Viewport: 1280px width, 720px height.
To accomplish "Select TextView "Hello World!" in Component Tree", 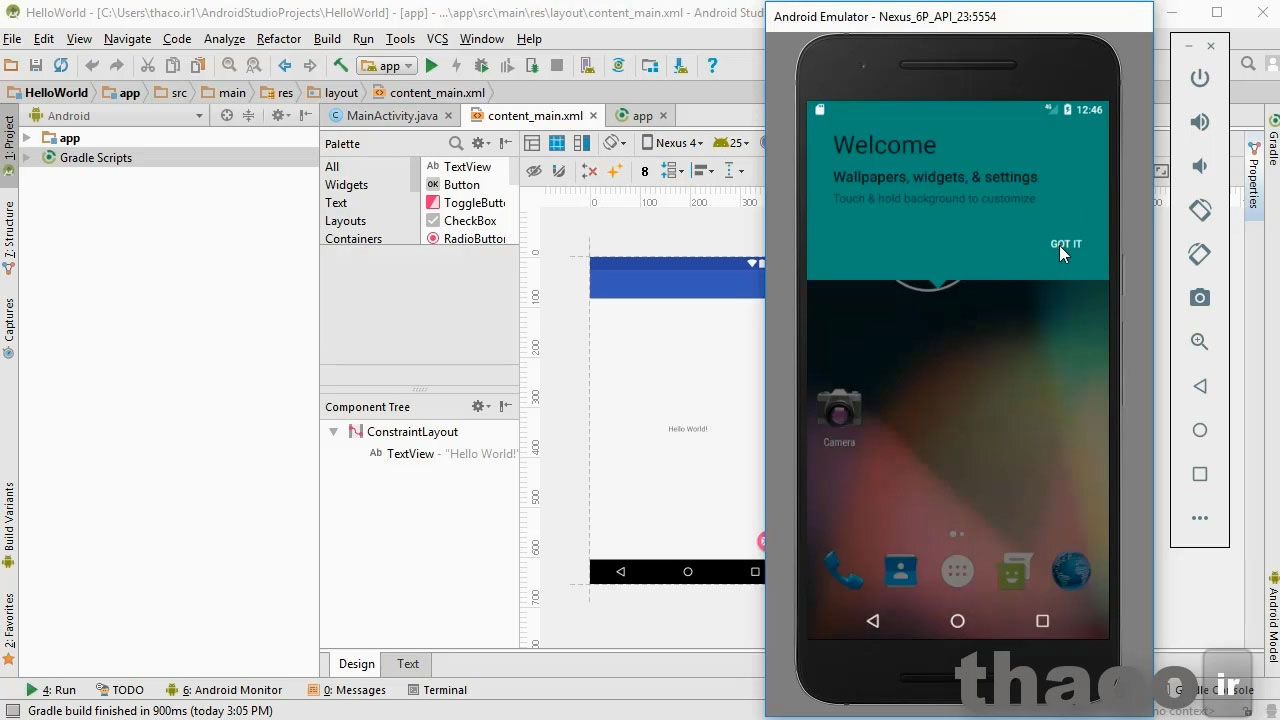I will click(443, 454).
